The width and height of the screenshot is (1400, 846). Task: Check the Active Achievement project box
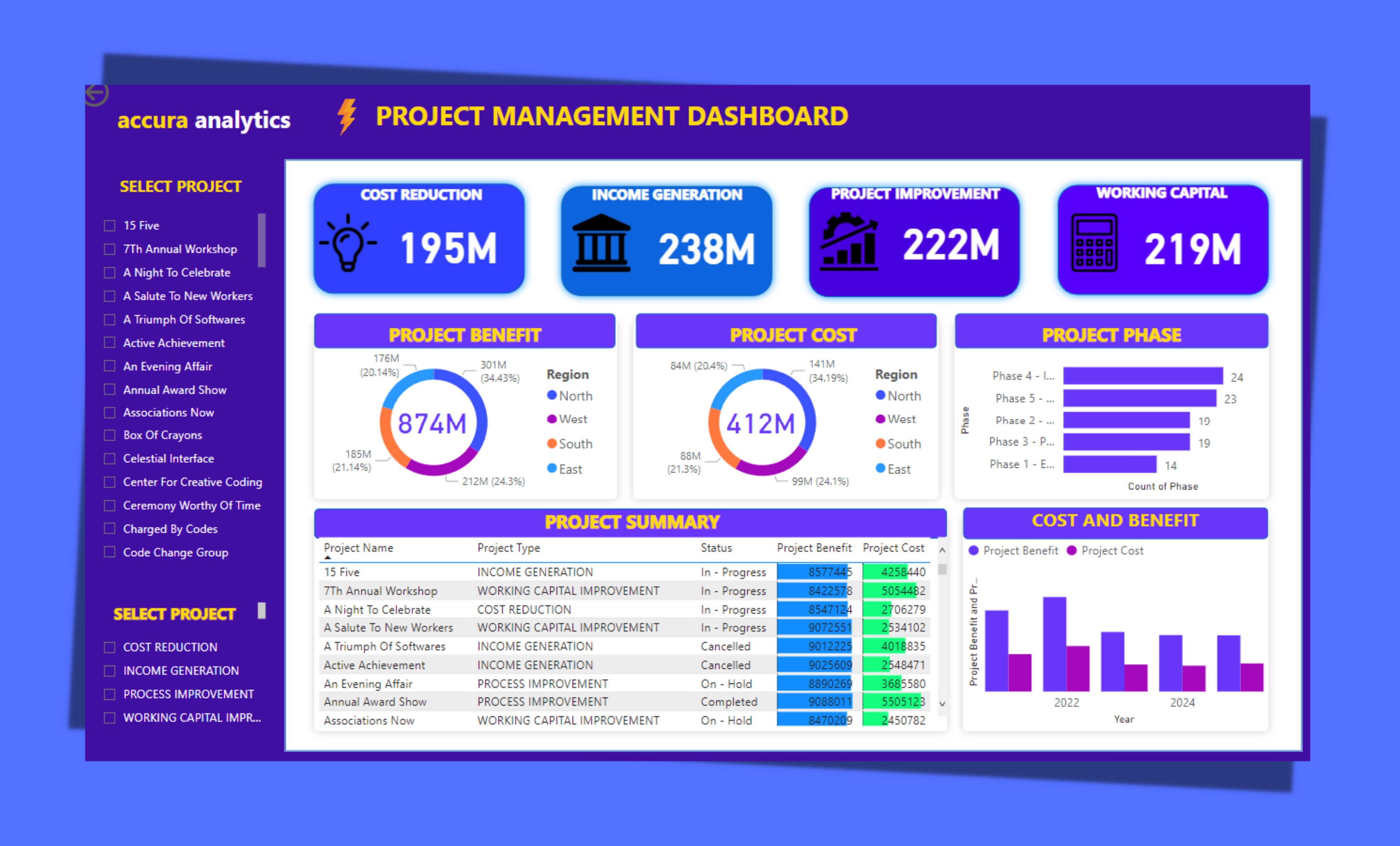pyautogui.click(x=110, y=343)
